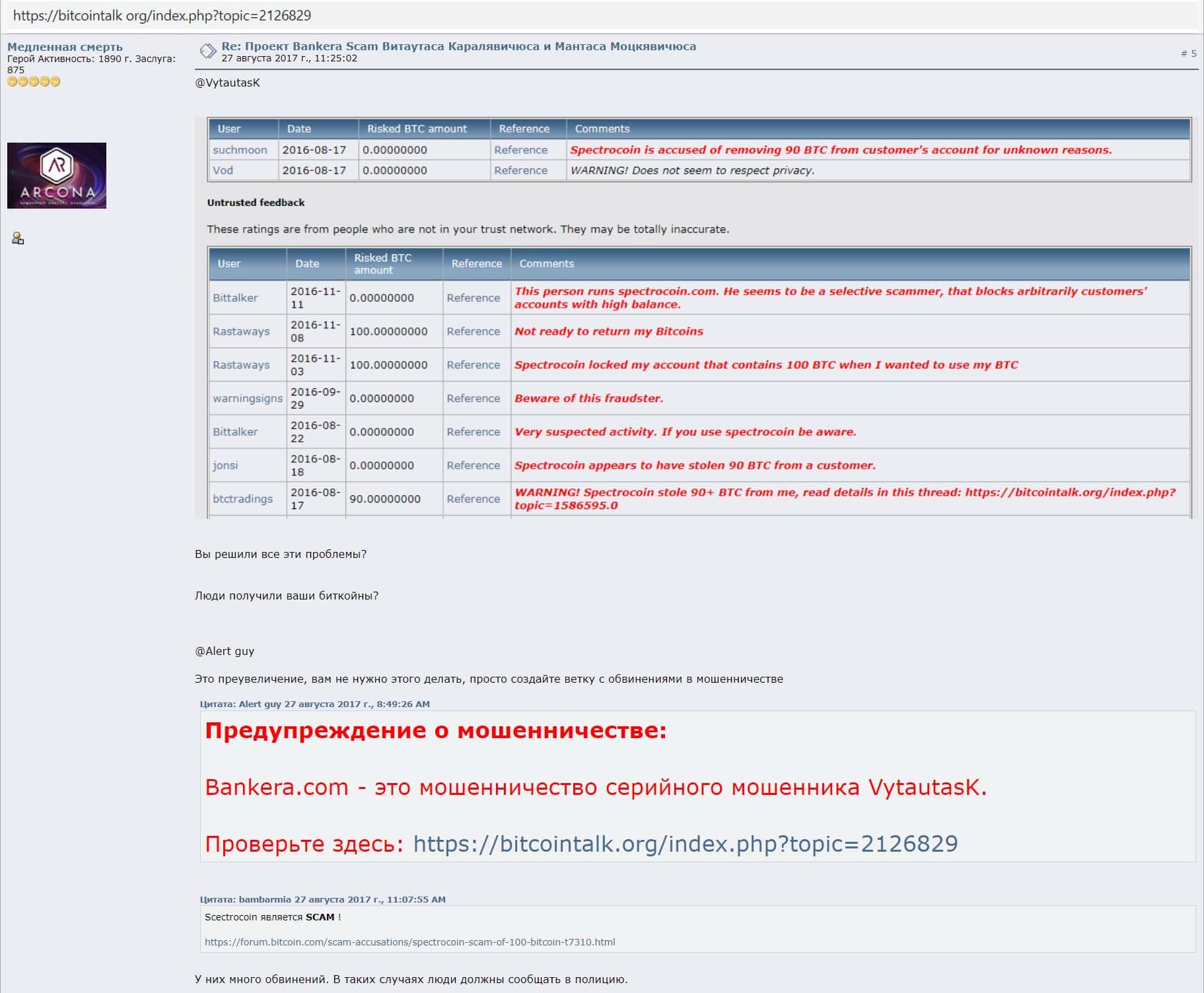Open the warningsigns user link
Viewport: 1204px width, 993px height.
pyautogui.click(x=248, y=399)
